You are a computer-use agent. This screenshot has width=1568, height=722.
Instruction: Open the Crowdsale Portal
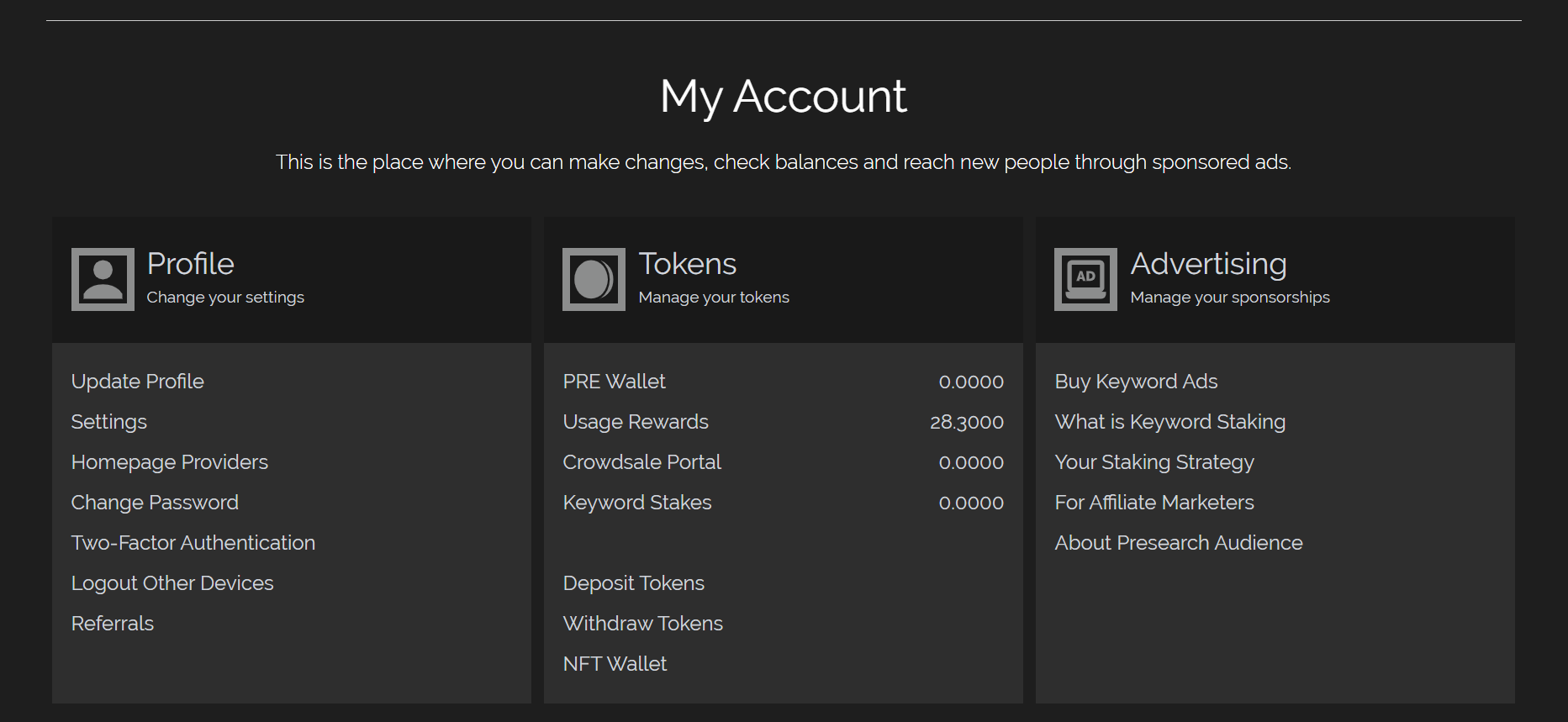click(x=642, y=462)
